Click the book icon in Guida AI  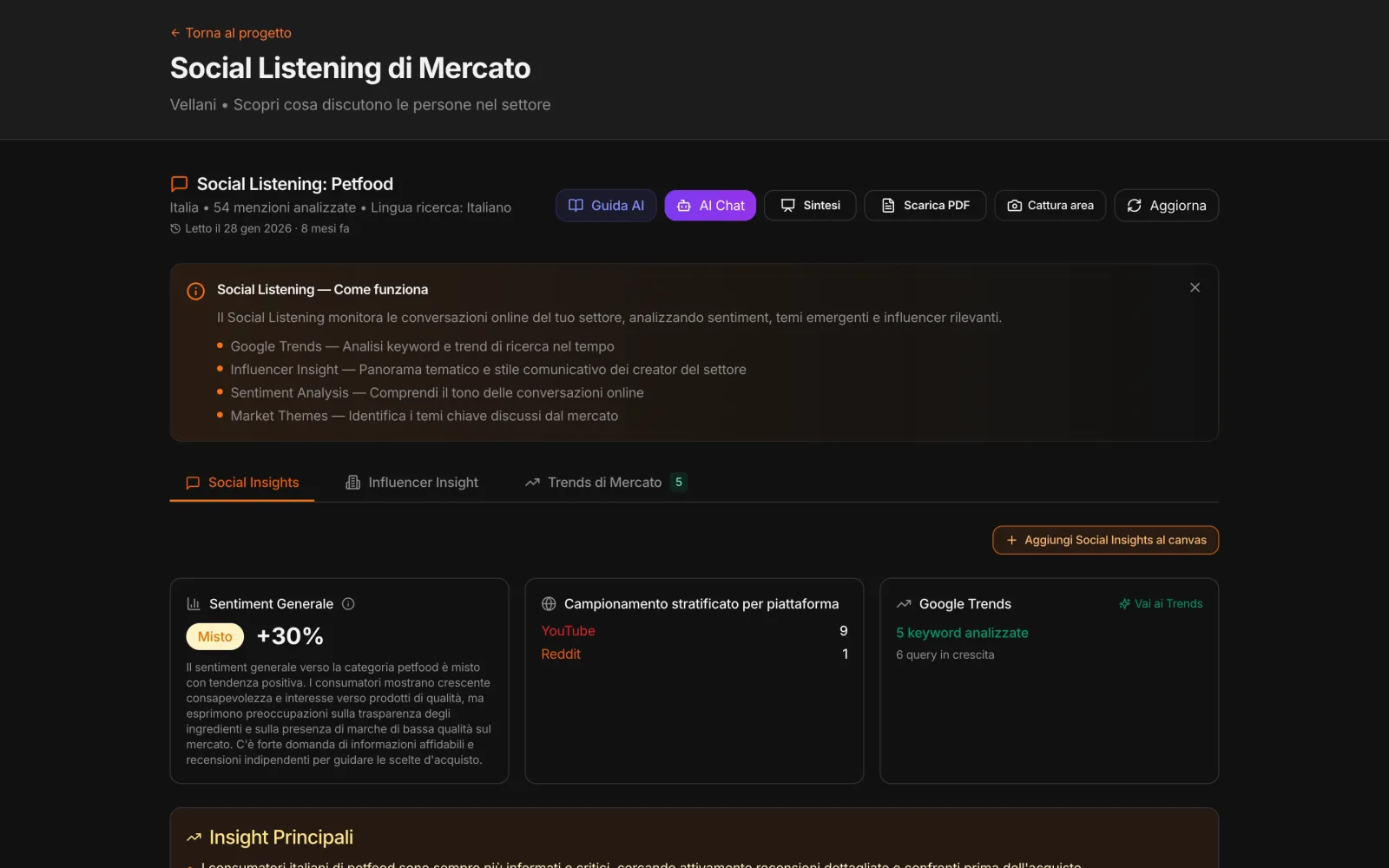tap(576, 206)
